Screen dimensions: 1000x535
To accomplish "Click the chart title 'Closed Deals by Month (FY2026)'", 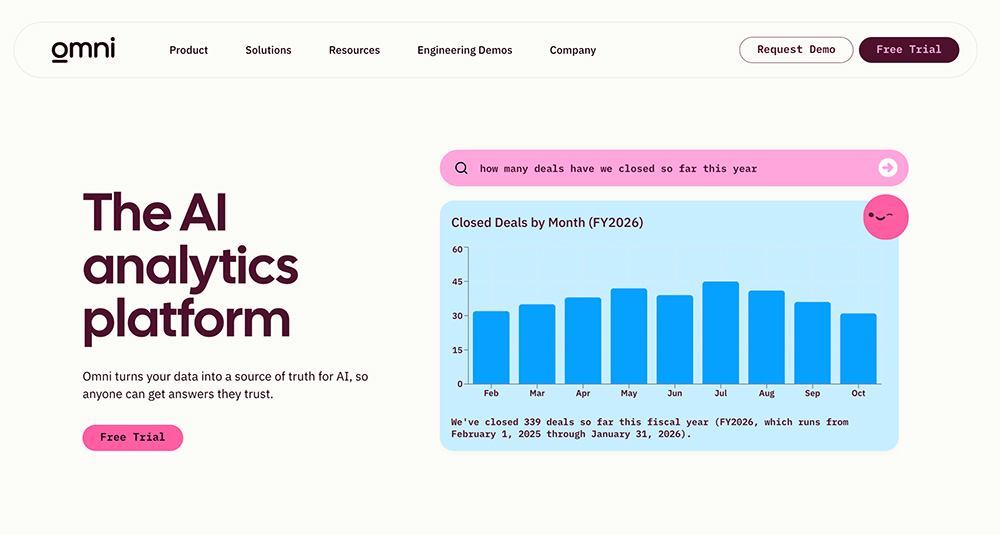I will (547, 223).
